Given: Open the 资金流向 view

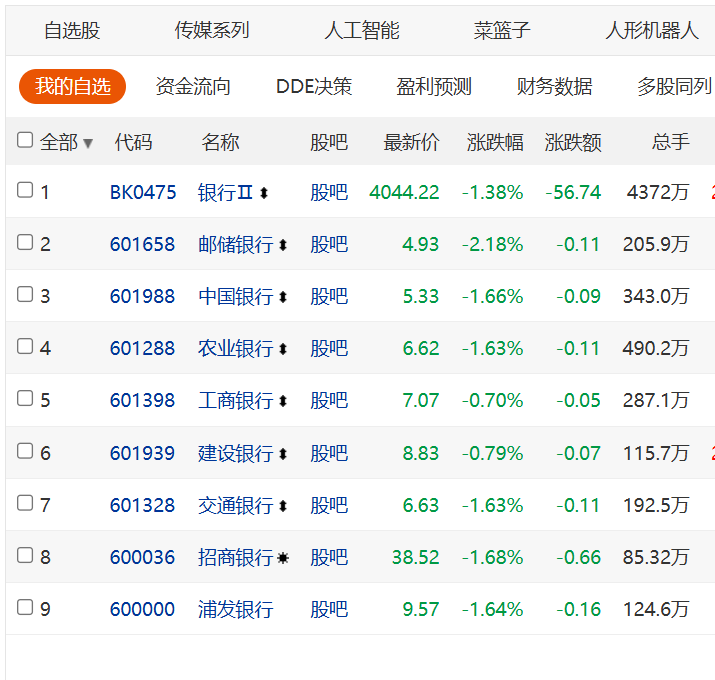Looking at the screenshot, I should [193, 86].
